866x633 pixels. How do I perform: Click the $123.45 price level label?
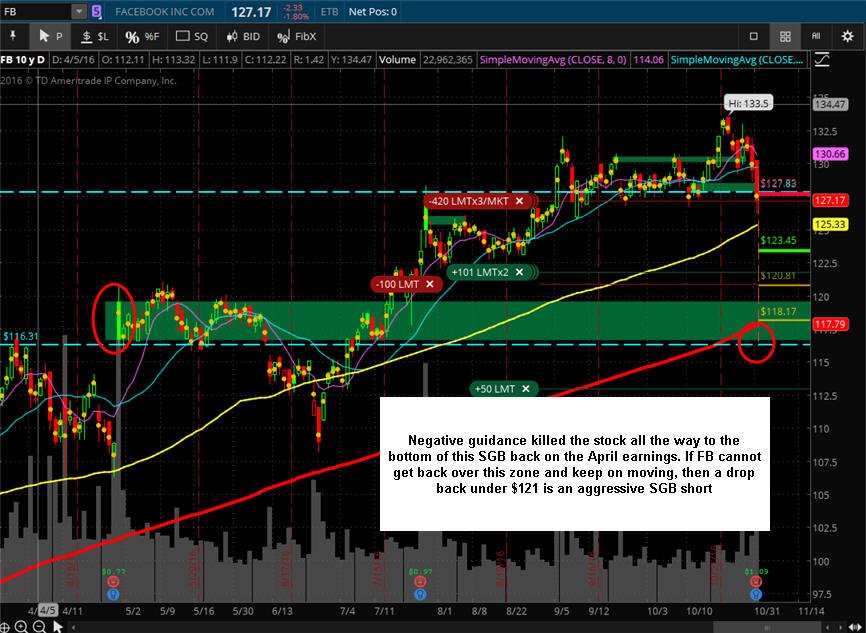pos(778,240)
